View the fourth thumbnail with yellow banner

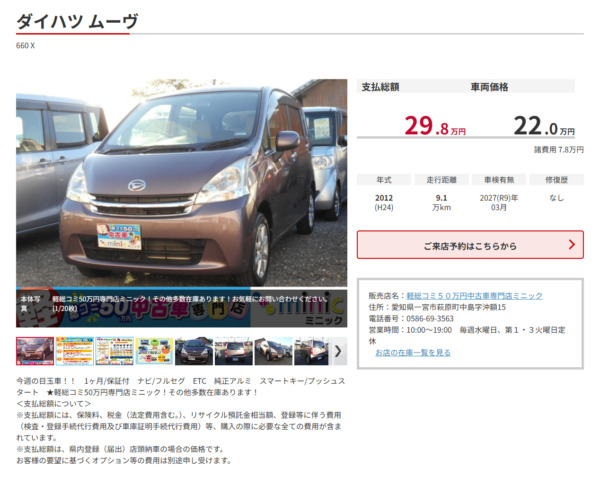tap(155, 351)
